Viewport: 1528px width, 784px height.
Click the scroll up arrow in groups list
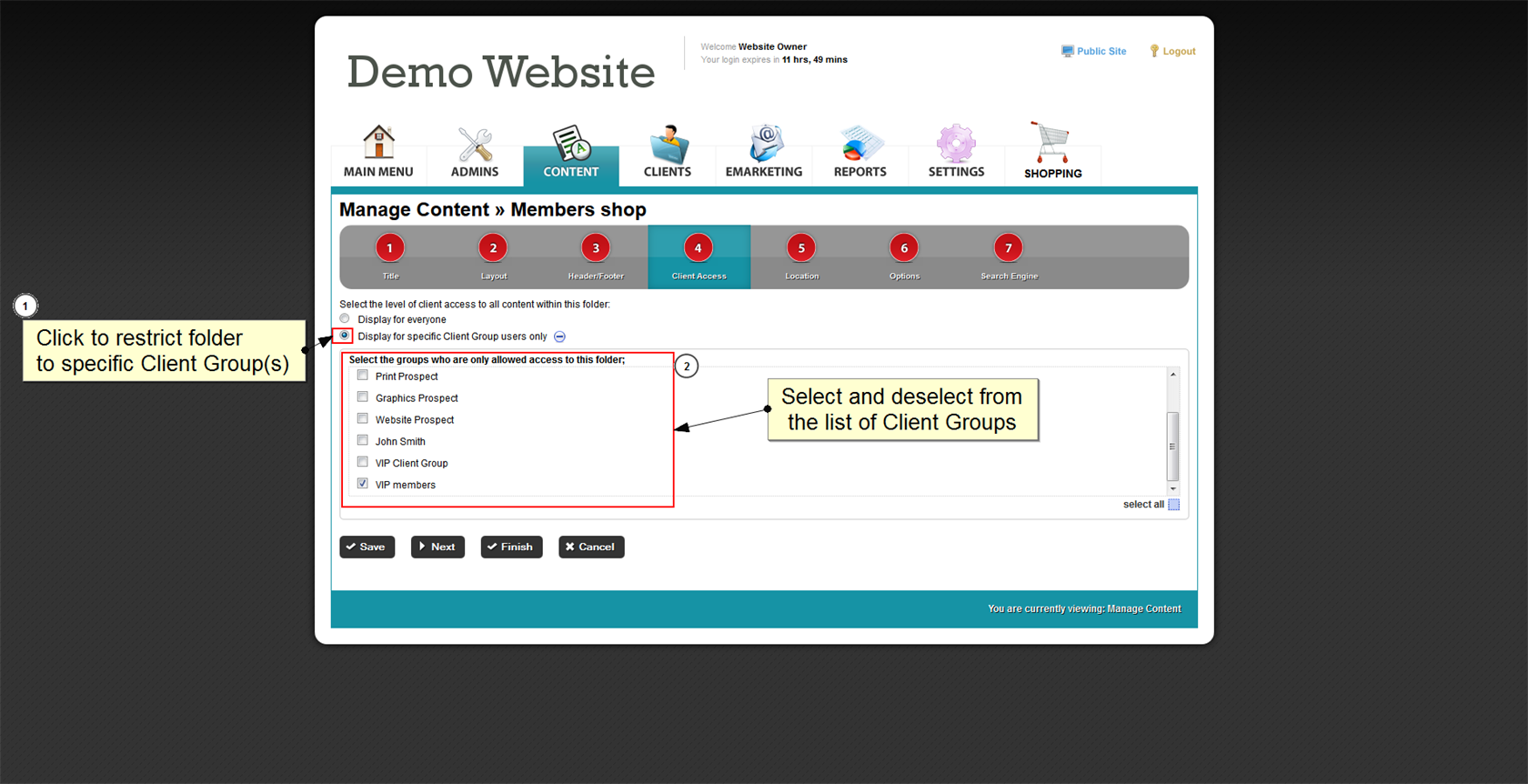coord(1172,375)
